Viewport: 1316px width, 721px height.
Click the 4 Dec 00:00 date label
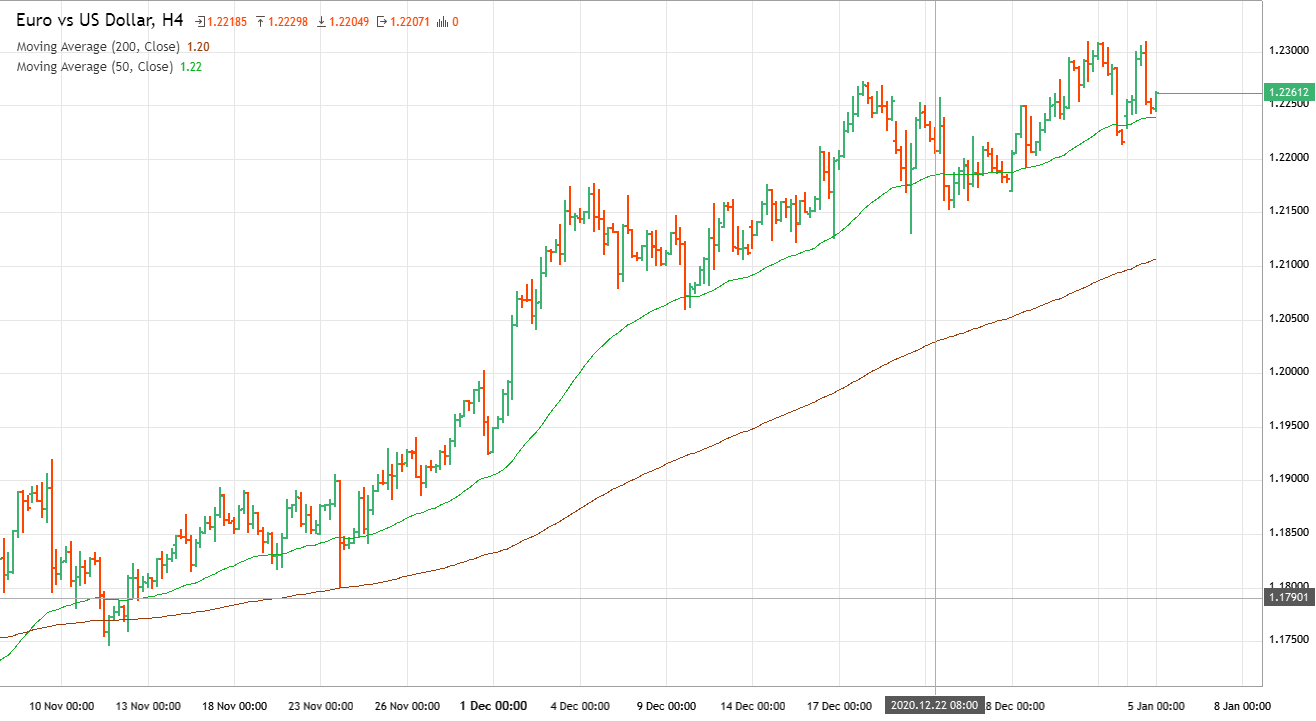click(x=579, y=706)
